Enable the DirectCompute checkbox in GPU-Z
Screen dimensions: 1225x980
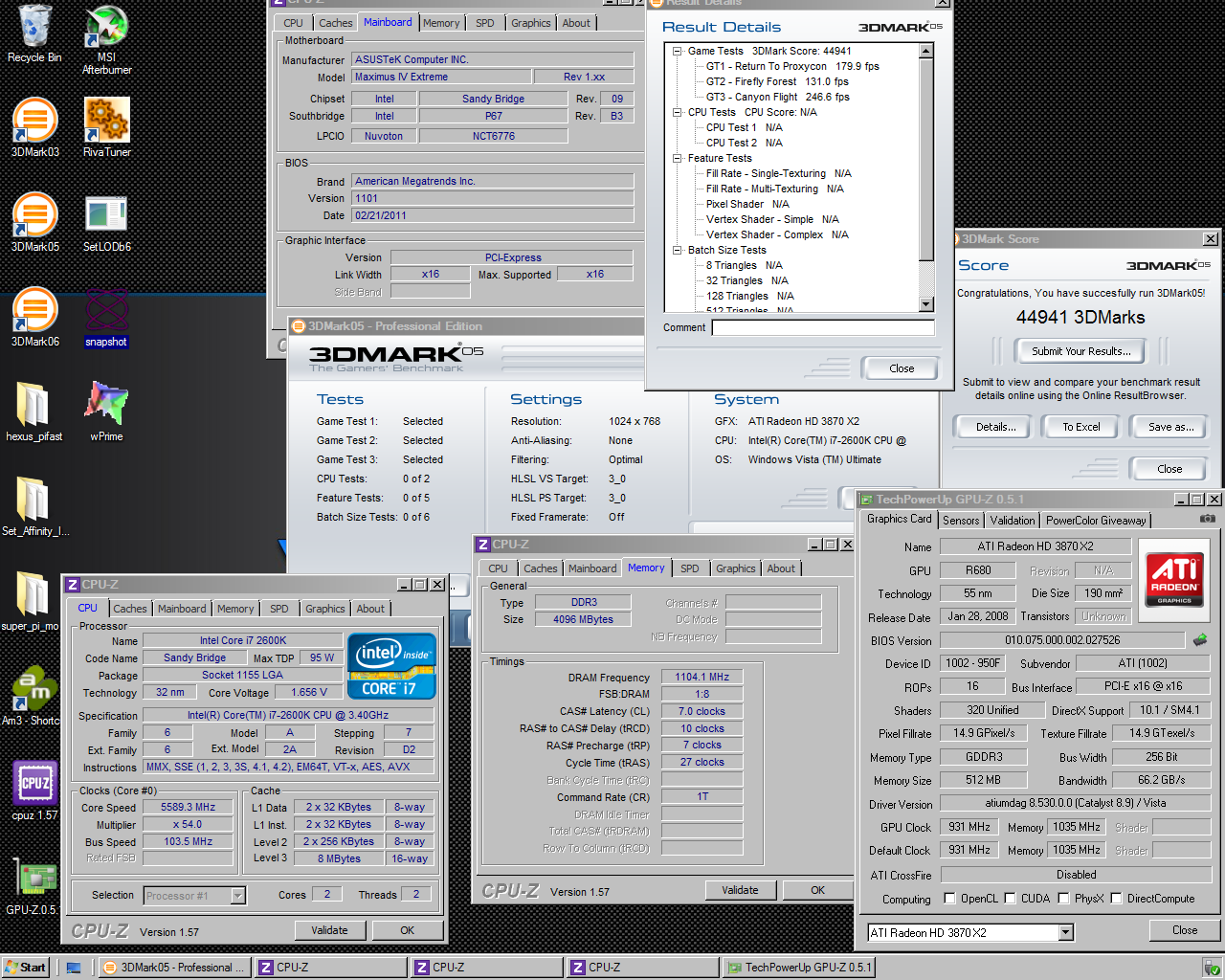pyautogui.click(x=1116, y=899)
